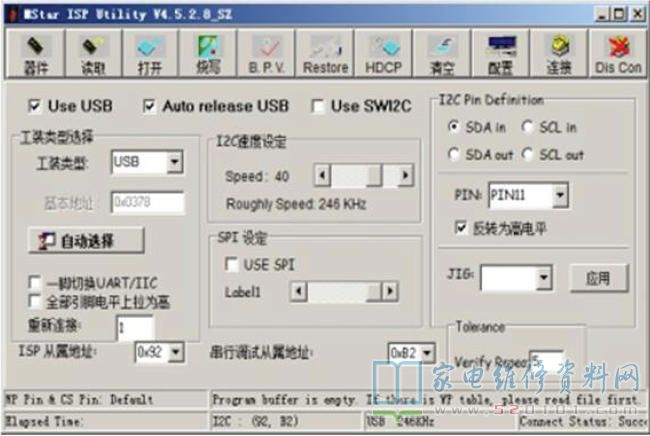Click the I2C speed slider thumb
This screenshot has width=650, height=436.
(x=374, y=175)
